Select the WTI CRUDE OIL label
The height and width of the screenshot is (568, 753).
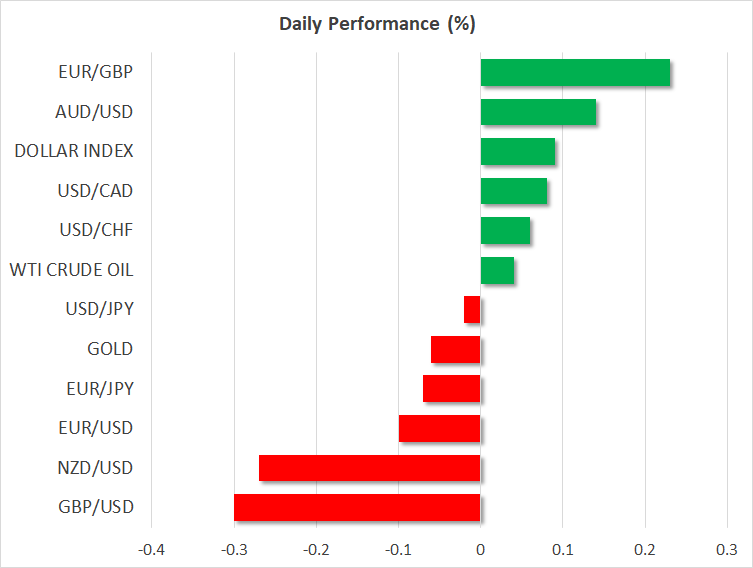[x=72, y=270]
